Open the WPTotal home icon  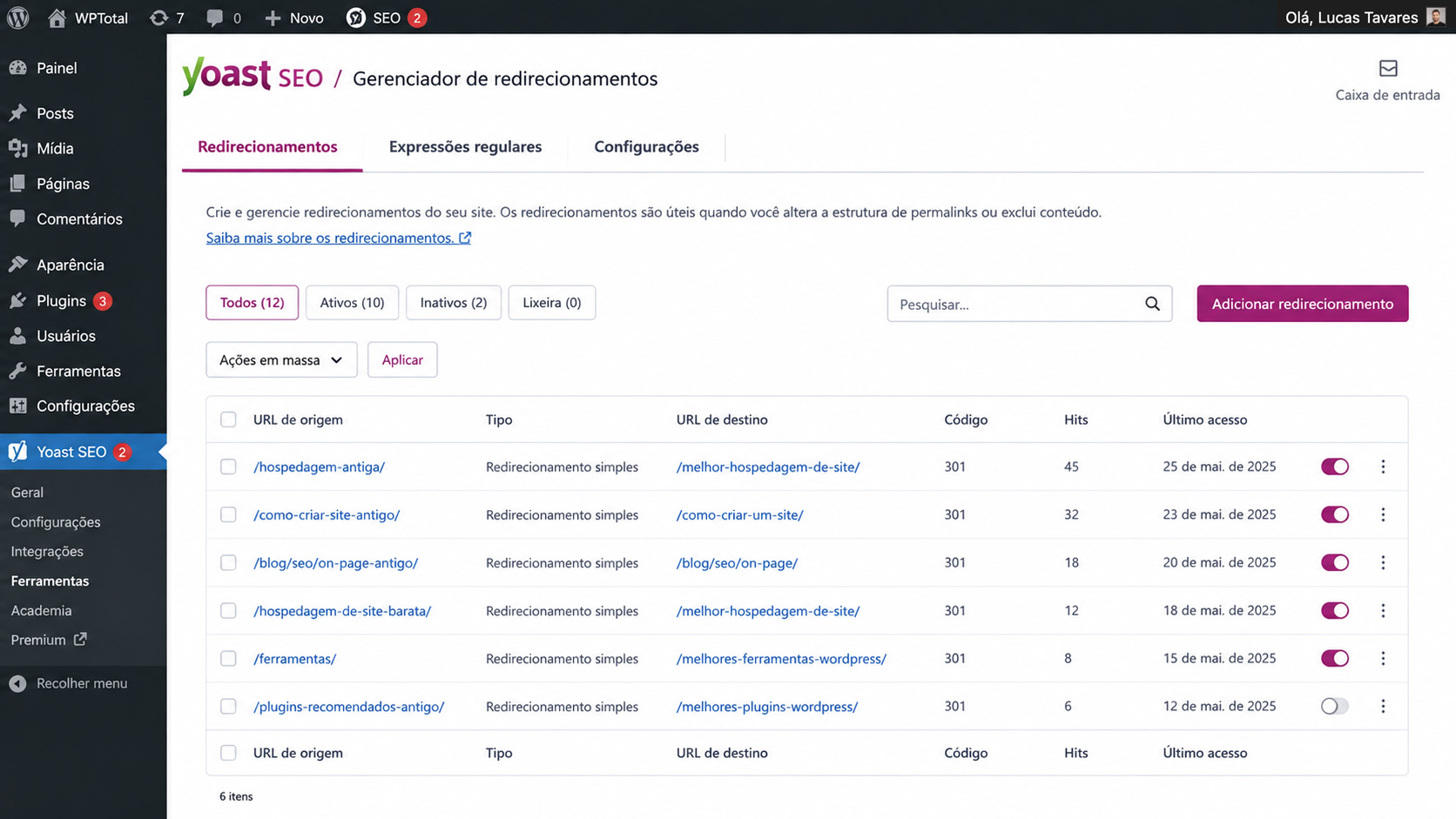pyautogui.click(x=57, y=17)
